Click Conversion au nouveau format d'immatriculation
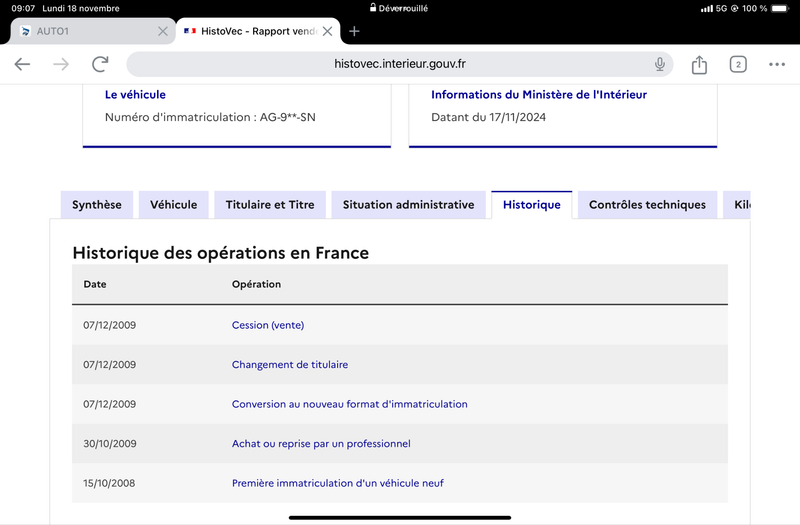 (x=349, y=404)
